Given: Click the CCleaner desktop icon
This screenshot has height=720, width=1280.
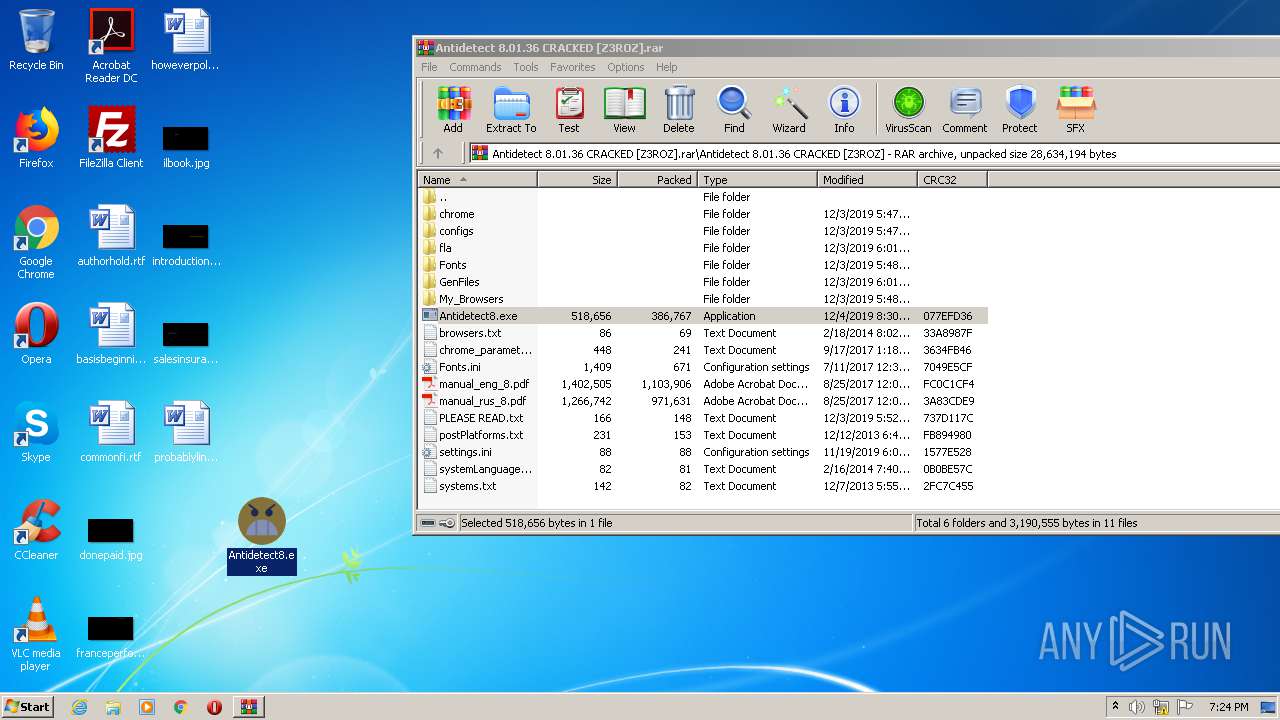Looking at the screenshot, I should click(x=36, y=530).
